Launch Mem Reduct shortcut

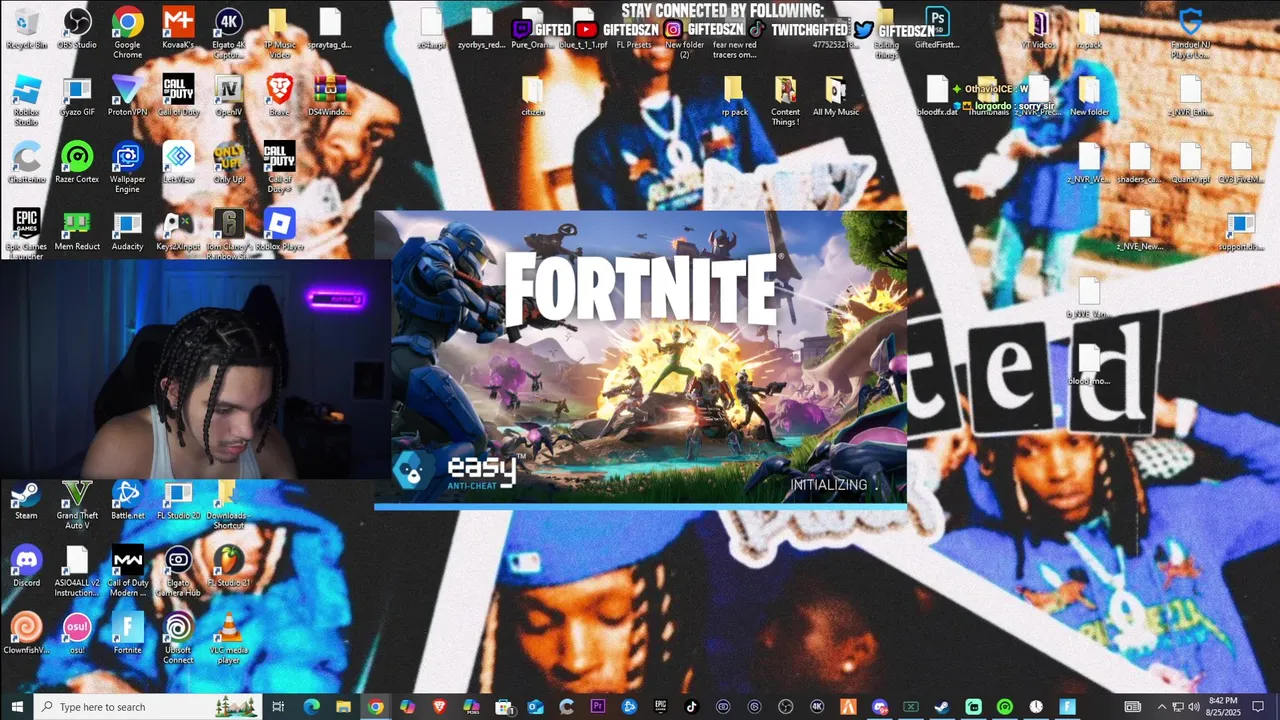77,230
